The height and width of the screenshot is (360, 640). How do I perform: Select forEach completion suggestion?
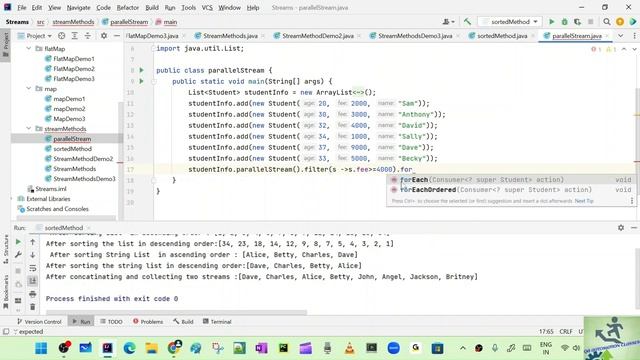[511, 180]
